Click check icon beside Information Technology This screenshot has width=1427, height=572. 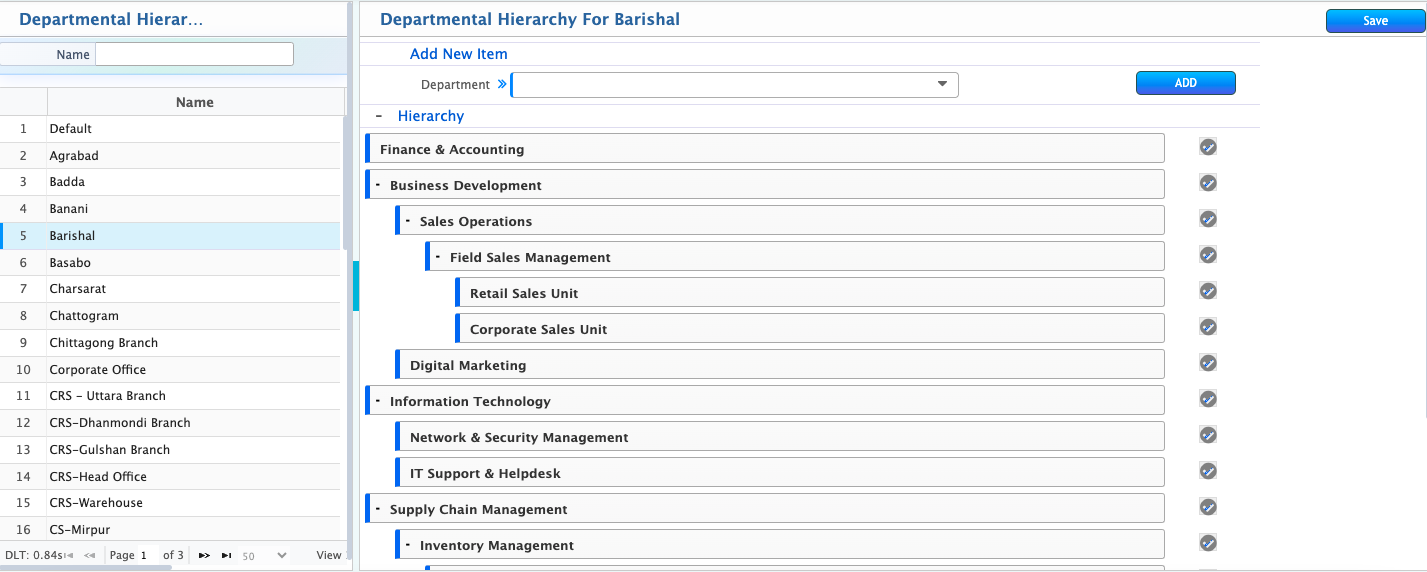coord(1208,399)
